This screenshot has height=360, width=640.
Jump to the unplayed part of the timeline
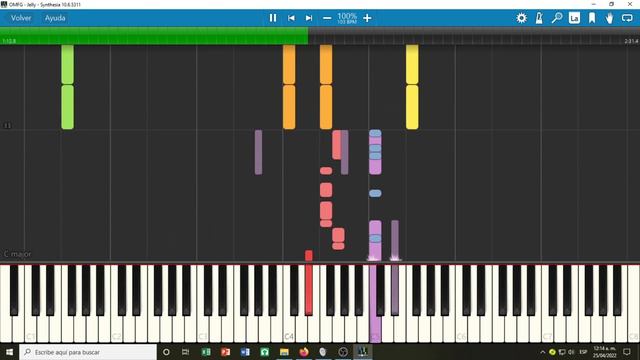pyautogui.click(x=474, y=36)
